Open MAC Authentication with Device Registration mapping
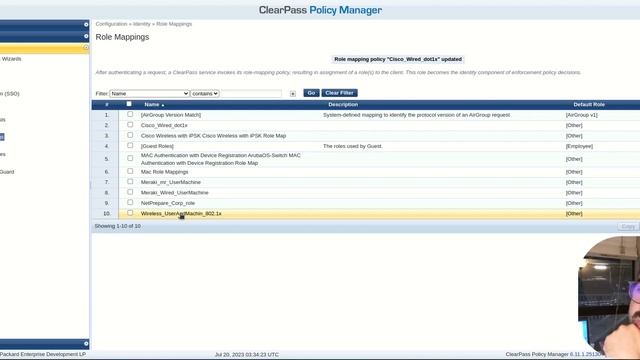 point(221,159)
